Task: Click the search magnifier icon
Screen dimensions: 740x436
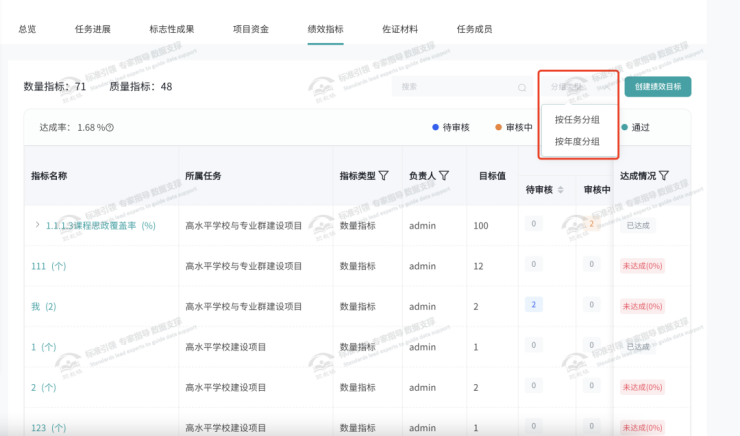Action: pyautogui.click(x=521, y=87)
